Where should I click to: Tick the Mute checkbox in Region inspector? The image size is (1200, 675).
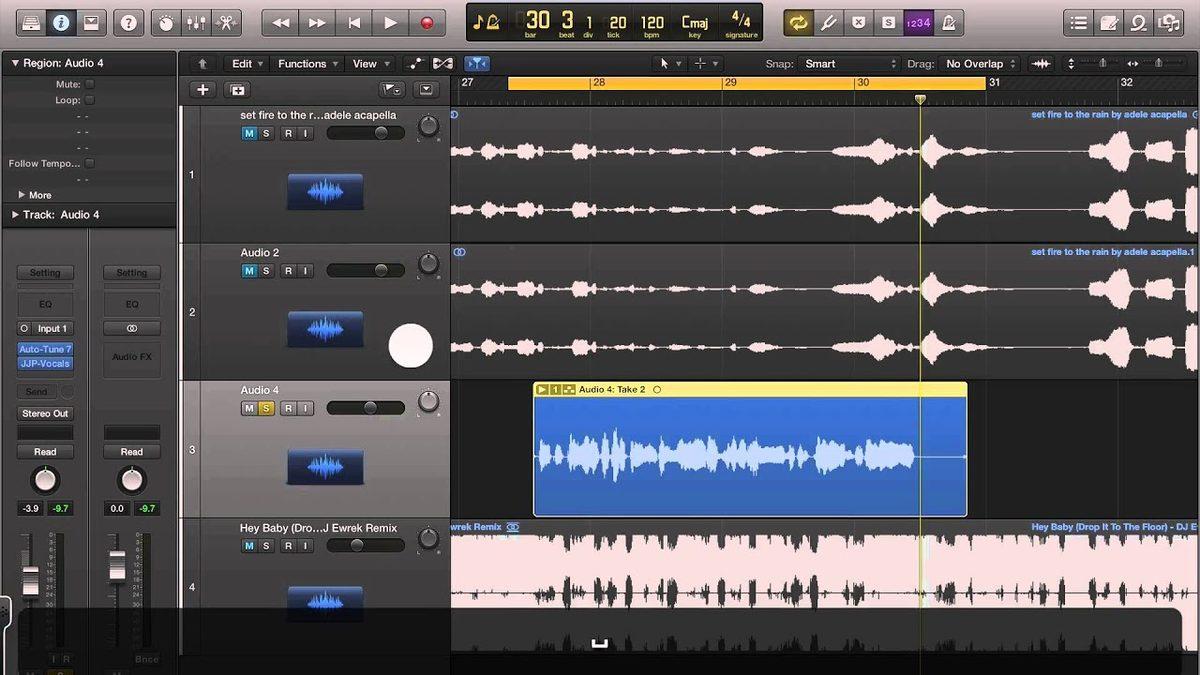tap(90, 85)
